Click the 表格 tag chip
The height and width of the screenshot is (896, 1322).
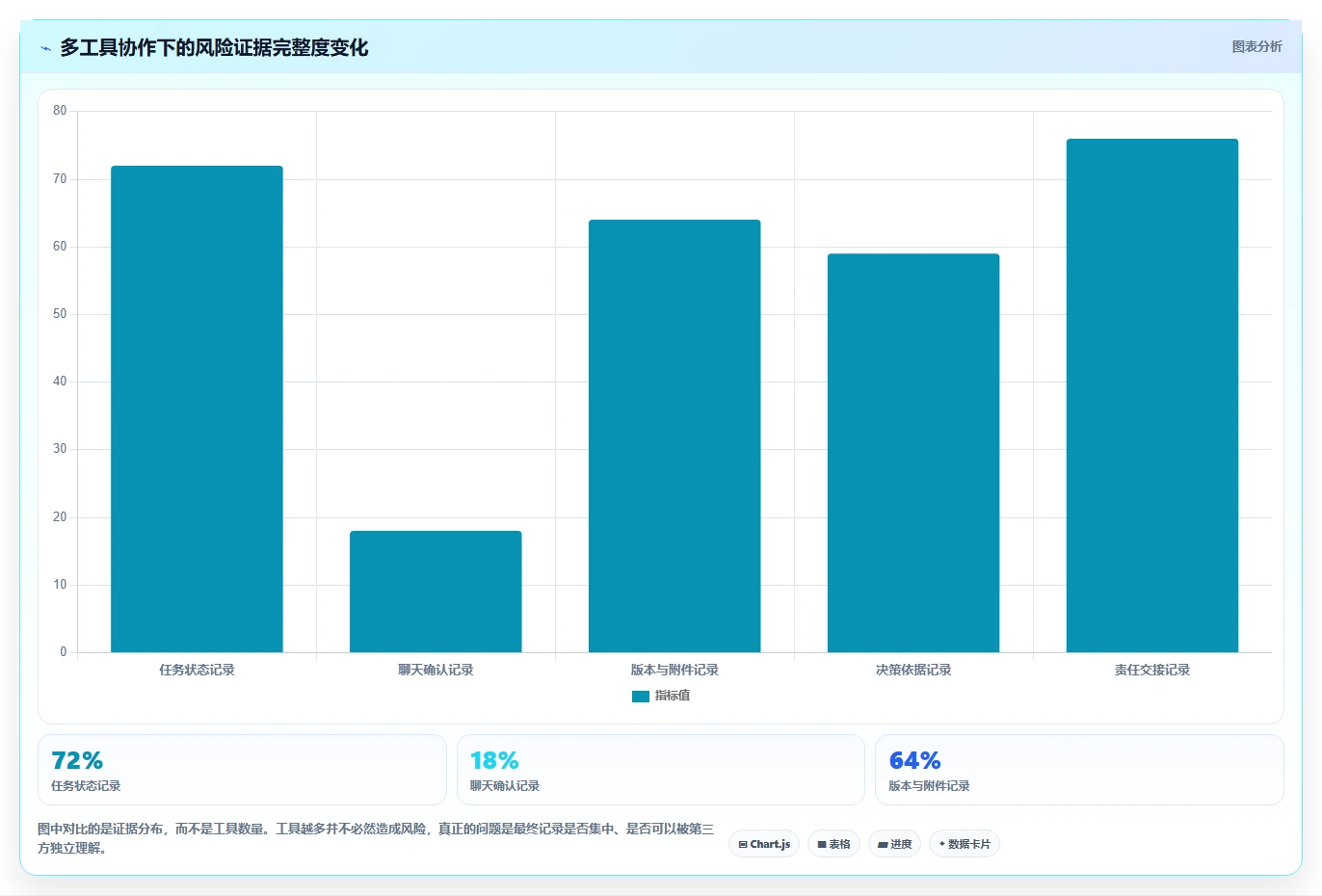tap(833, 844)
